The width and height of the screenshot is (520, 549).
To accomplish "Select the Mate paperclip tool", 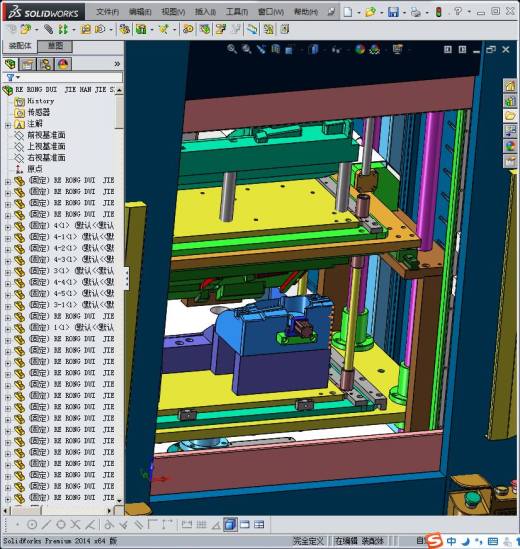I will coord(48,29).
